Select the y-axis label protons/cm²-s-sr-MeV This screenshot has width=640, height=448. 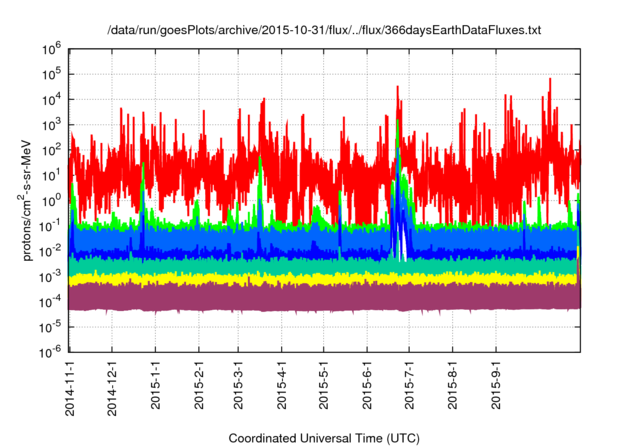tap(25, 200)
